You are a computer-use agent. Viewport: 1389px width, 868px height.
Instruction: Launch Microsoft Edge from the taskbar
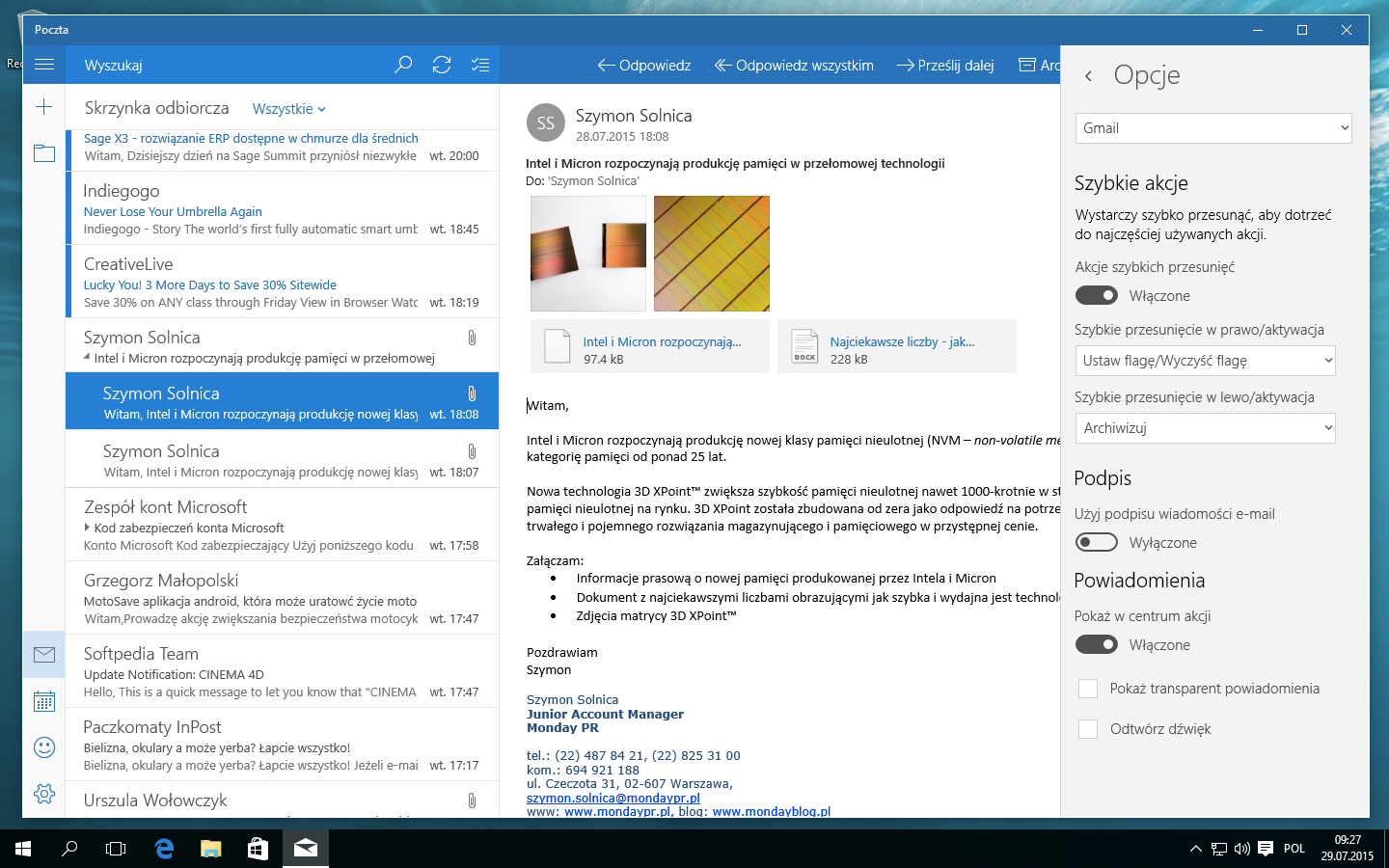[164, 849]
